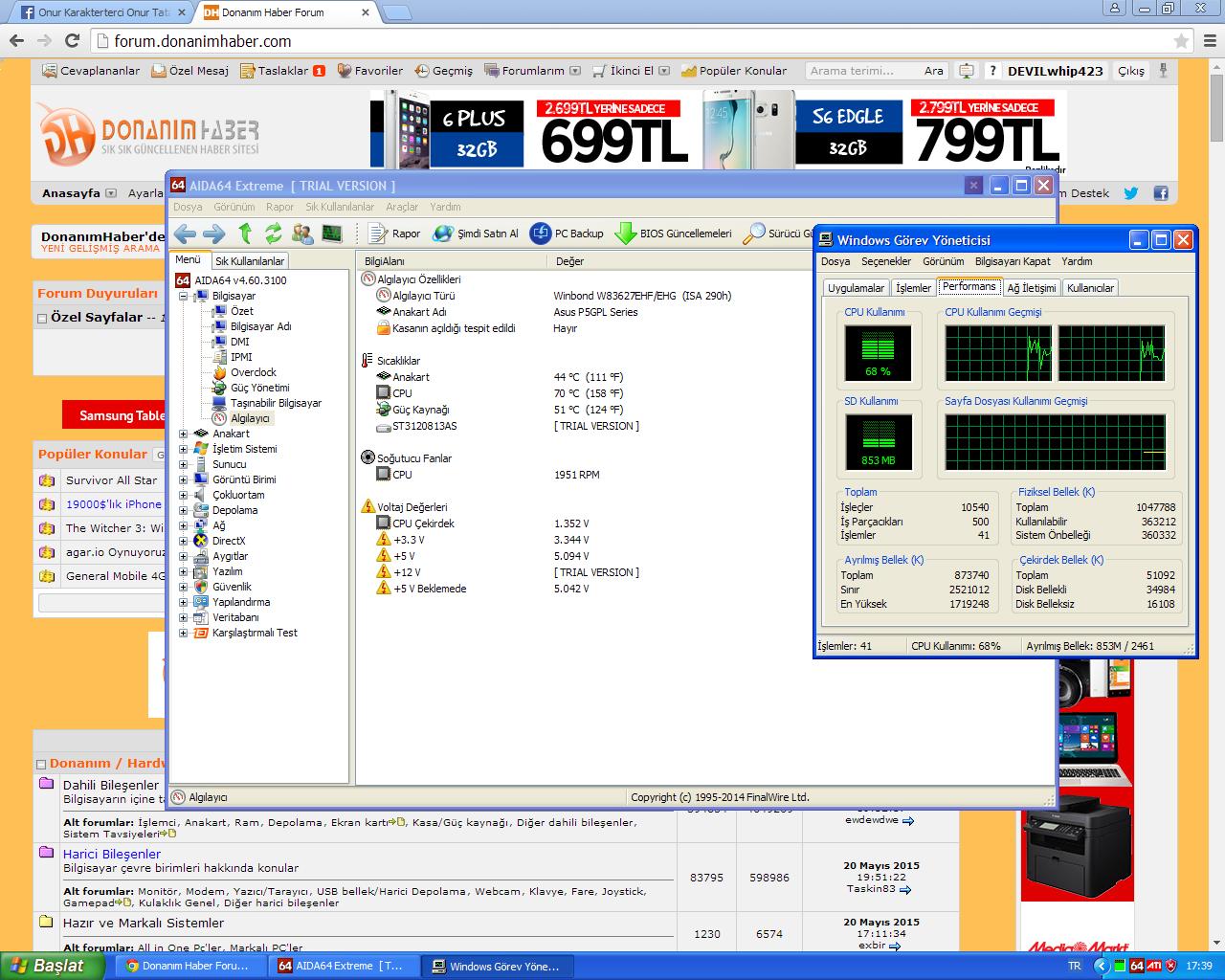Click Chrome back navigation arrow

tap(16, 41)
